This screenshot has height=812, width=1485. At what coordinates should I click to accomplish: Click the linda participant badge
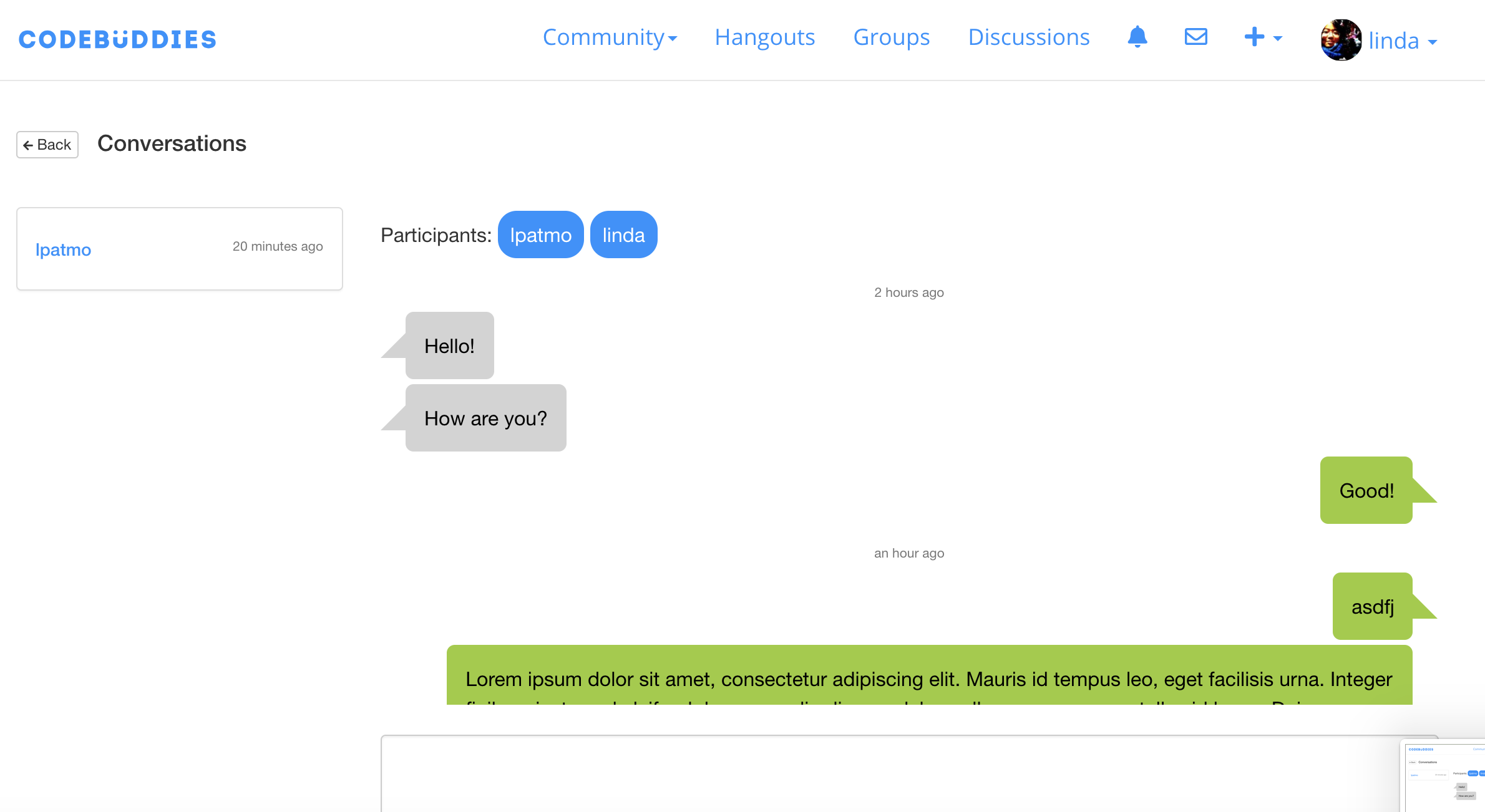[623, 235]
